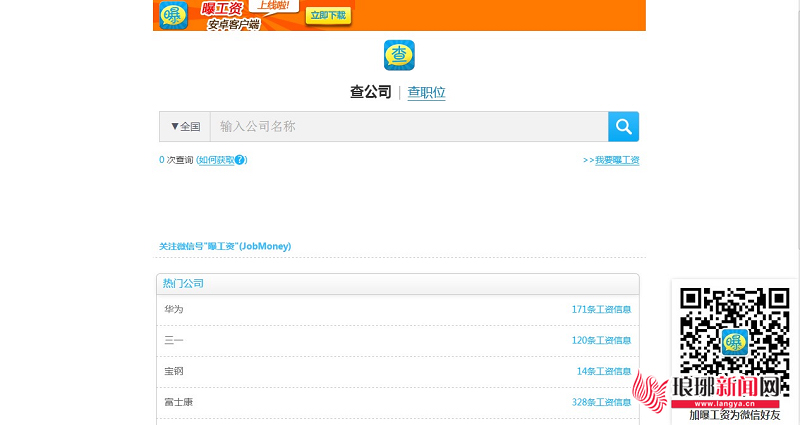Click the blue question mark help icon
The height and width of the screenshot is (425, 800).
click(x=240, y=160)
